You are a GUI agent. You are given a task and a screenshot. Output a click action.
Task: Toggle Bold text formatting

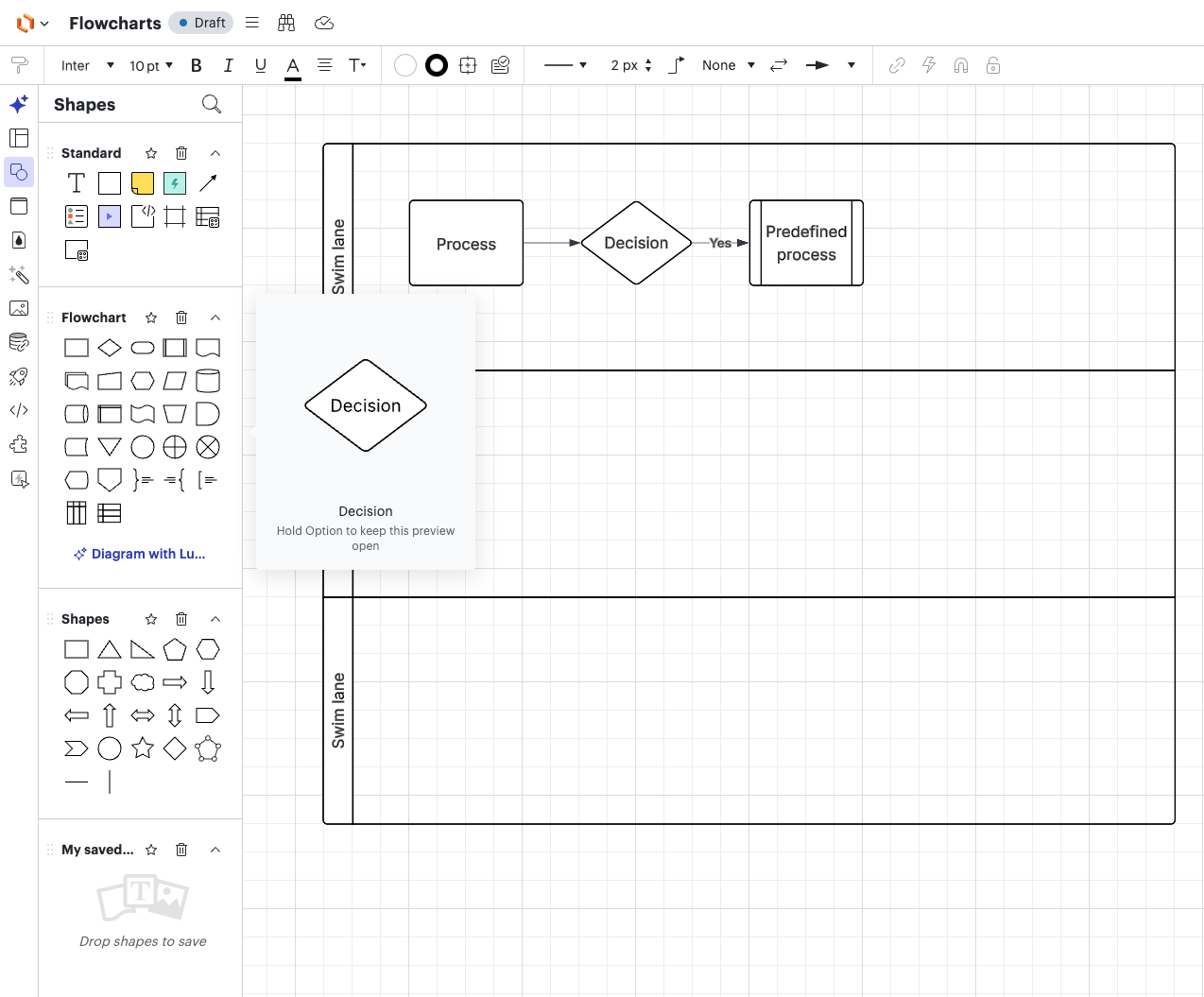(x=197, y=65)
